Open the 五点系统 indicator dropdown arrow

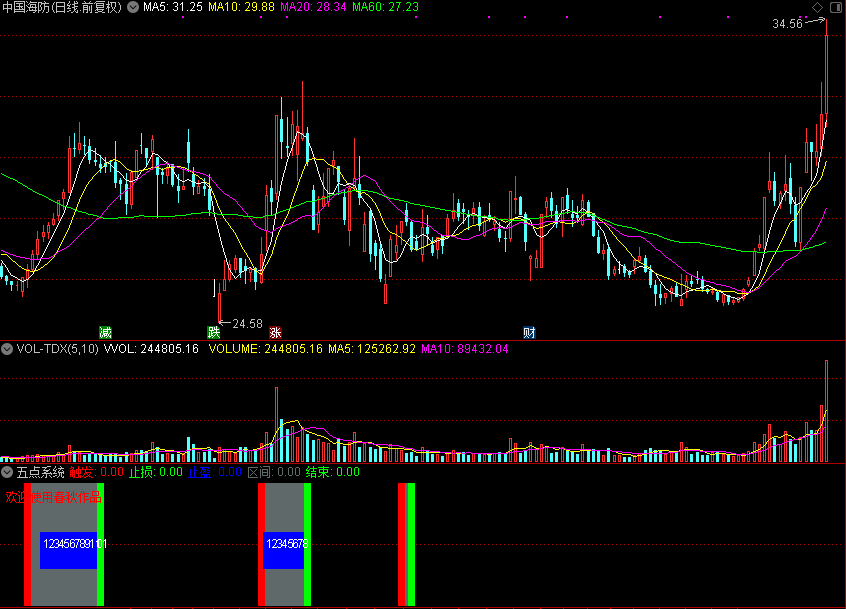[7, 472]
